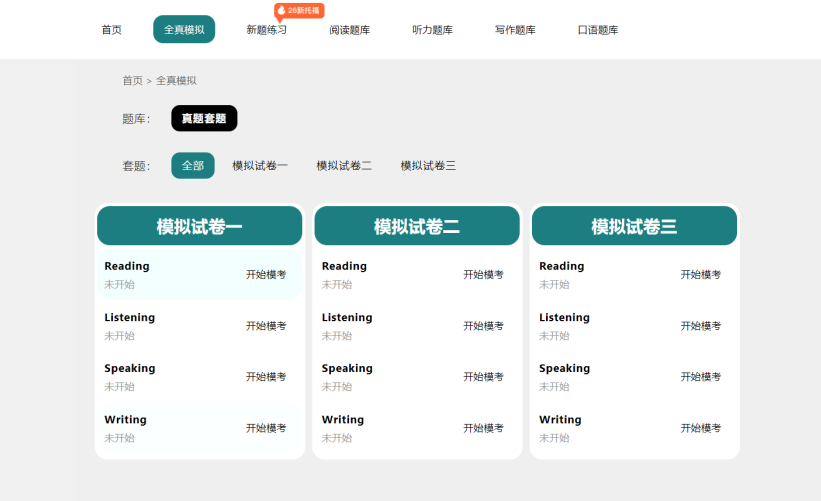This screenshot has width=821, height=501.
Task: Click the Writing label in 模拟试卷一
Action: pyautogui.click(x=125, y=420)
